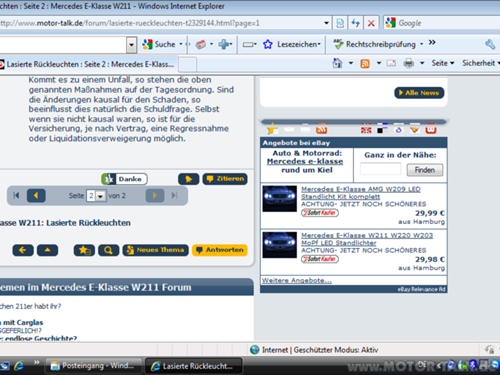This screenshot has height=375, width=500.
Task: Click the up arrow scroll-to-top button
Action: (x=47, y=250)
